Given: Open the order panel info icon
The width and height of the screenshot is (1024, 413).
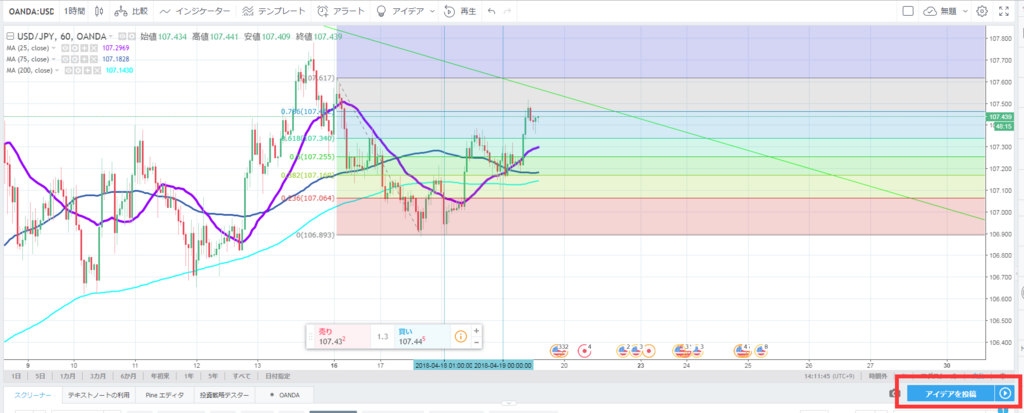Looking at the screenshot, I should [460, 337].
